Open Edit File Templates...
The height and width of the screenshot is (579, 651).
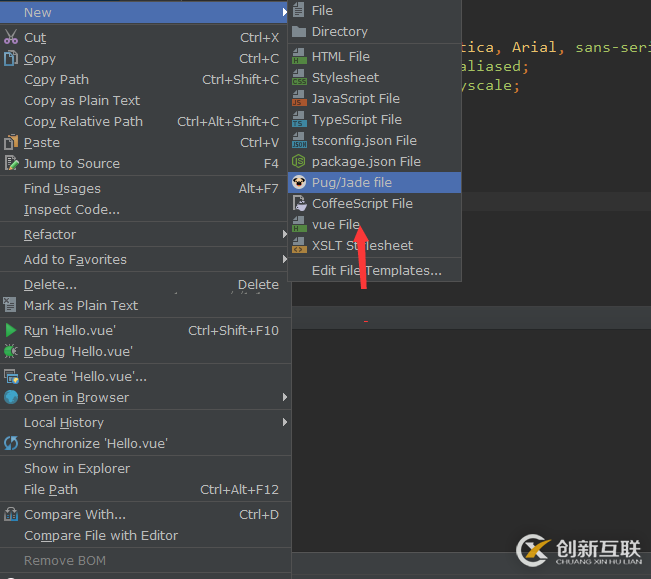[x=374, y=270]
